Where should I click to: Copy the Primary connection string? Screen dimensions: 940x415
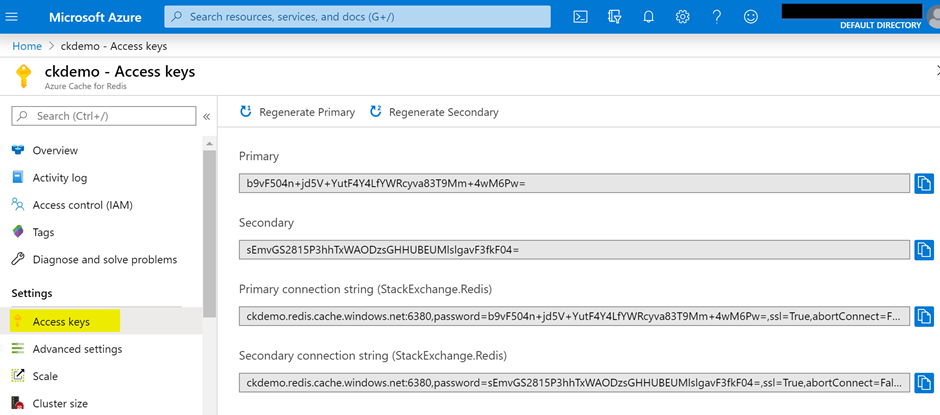[924, 316]
